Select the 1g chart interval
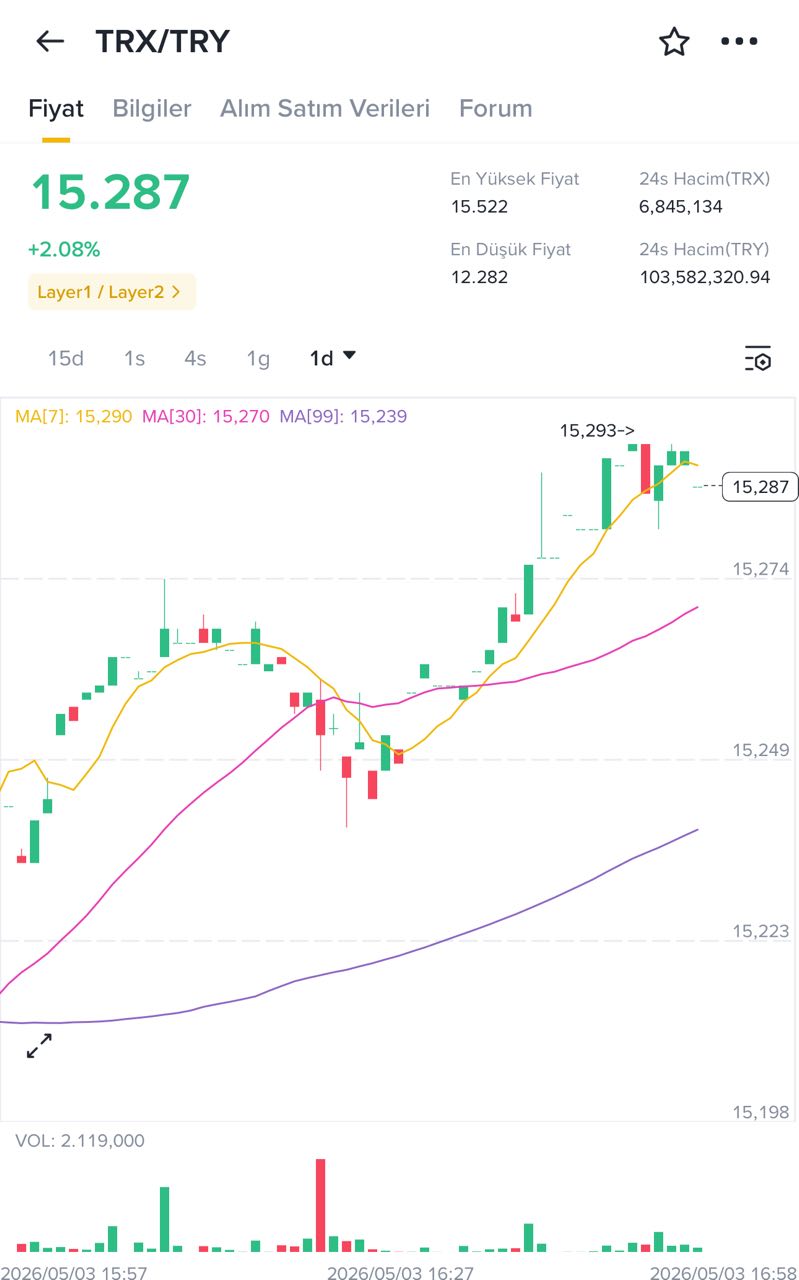Image resolution: width=799 pixels, height=1280 pixels. (258, 358)
